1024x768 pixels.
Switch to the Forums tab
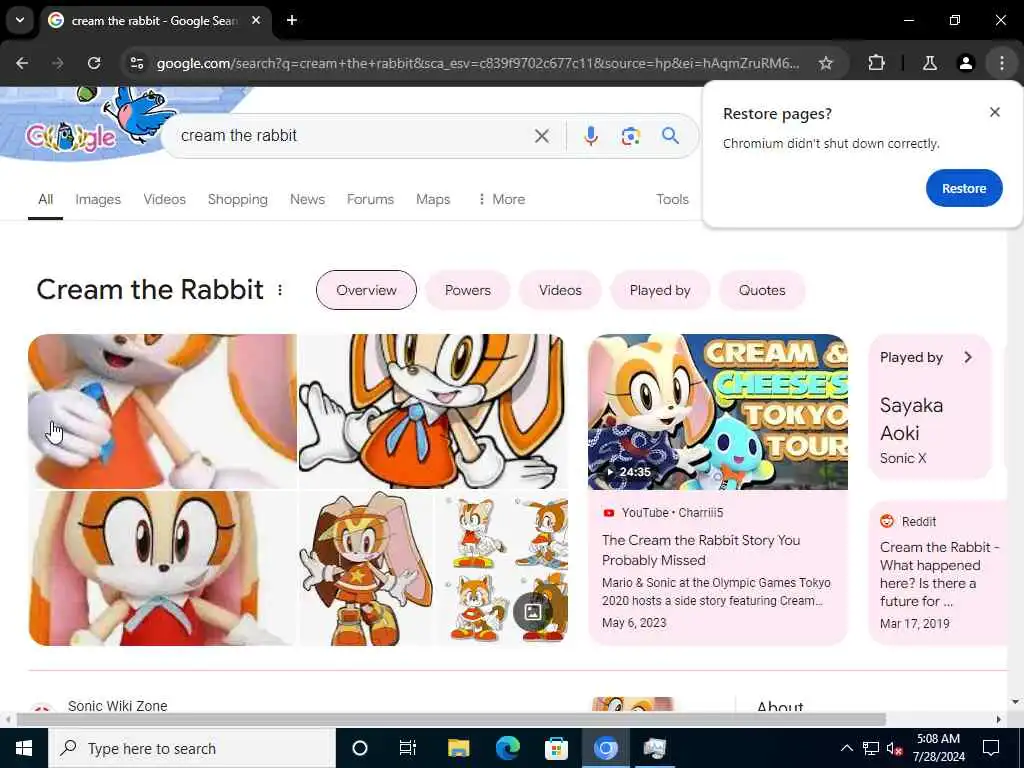(x=370, y=199)
